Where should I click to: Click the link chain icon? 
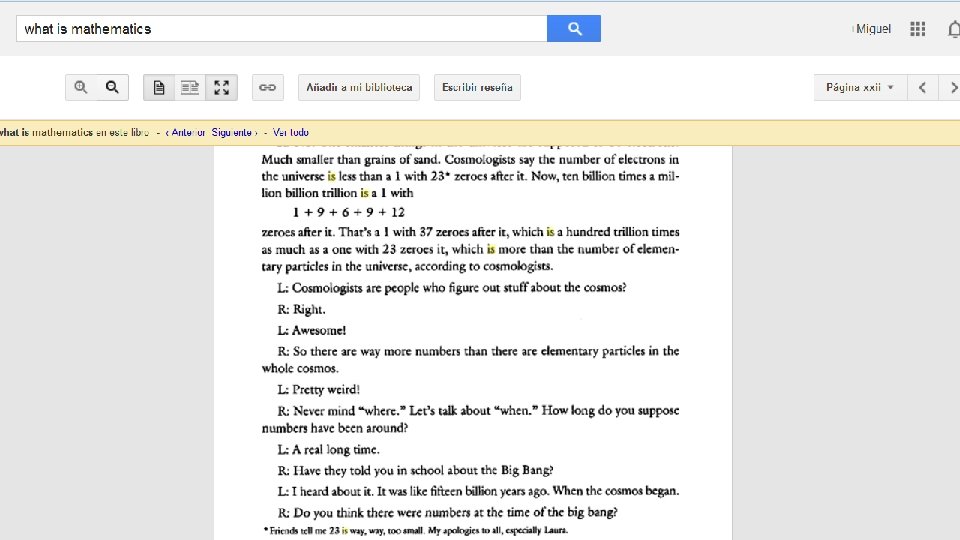[x=268, y=88]
